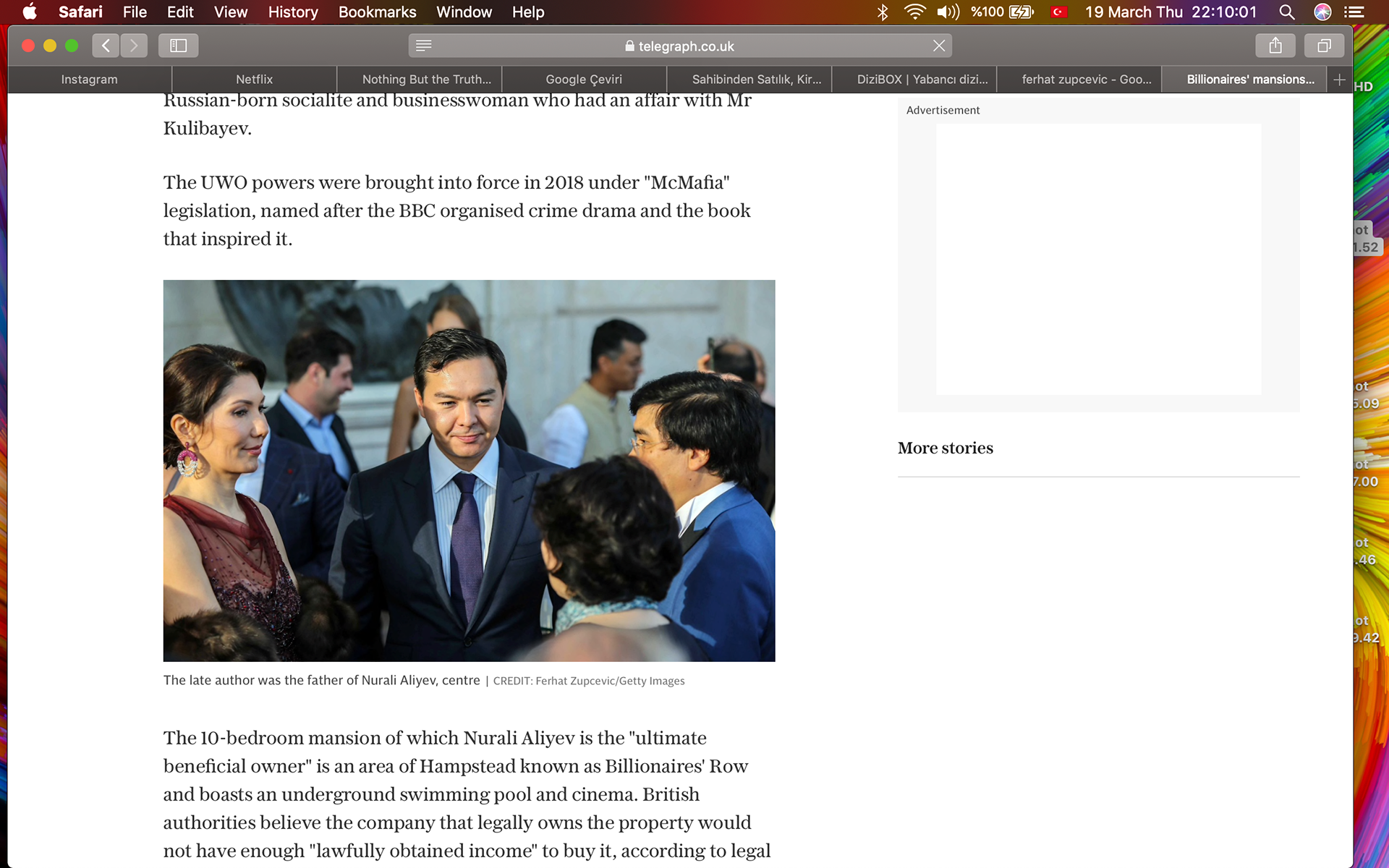Click the telegraph.co.uk address field

coord(680,46)
